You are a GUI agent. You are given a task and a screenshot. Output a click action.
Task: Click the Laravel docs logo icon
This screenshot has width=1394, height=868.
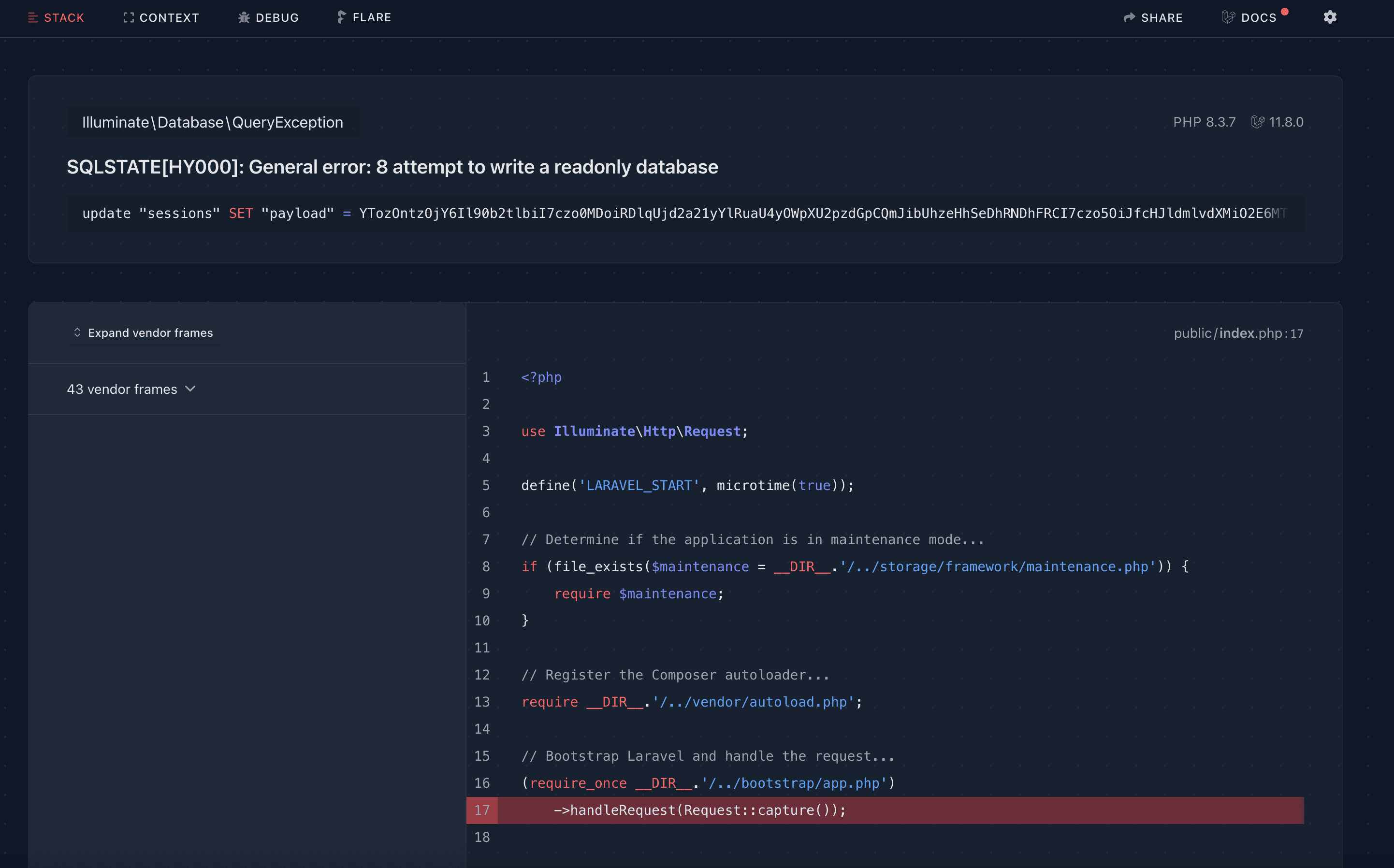(1228, 17)
